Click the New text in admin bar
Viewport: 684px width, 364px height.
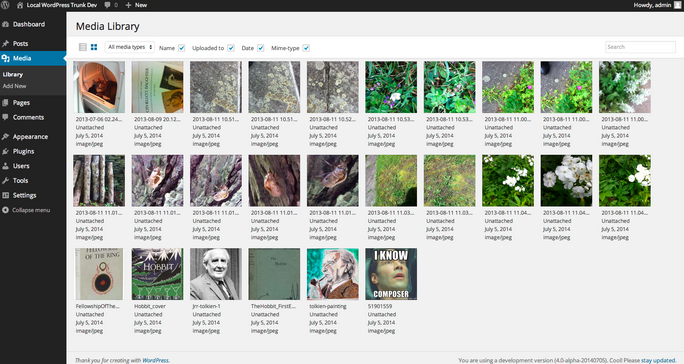click(141, 5)
